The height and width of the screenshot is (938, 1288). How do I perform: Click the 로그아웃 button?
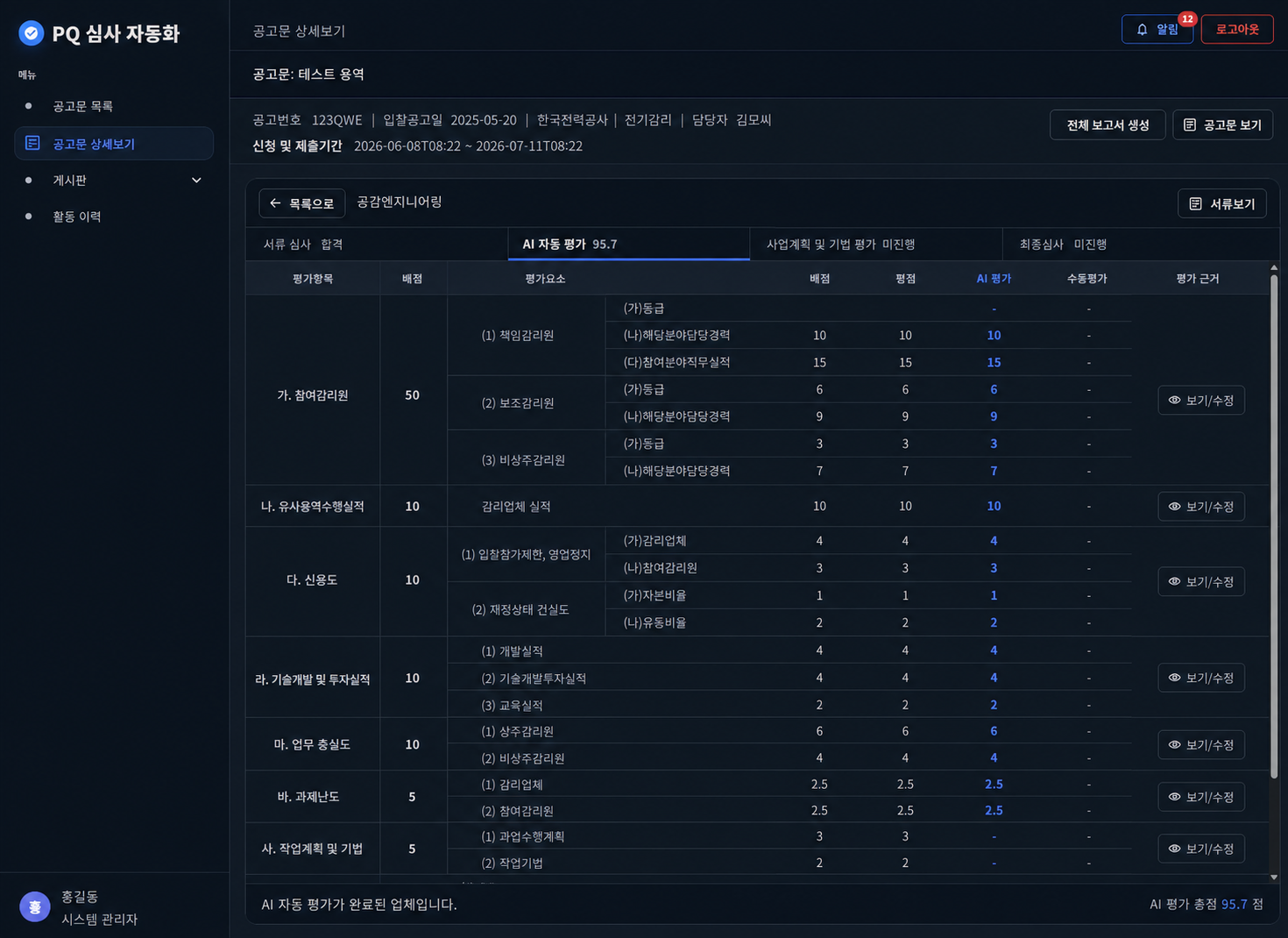pyautogui.click(x=1237, y=30)
